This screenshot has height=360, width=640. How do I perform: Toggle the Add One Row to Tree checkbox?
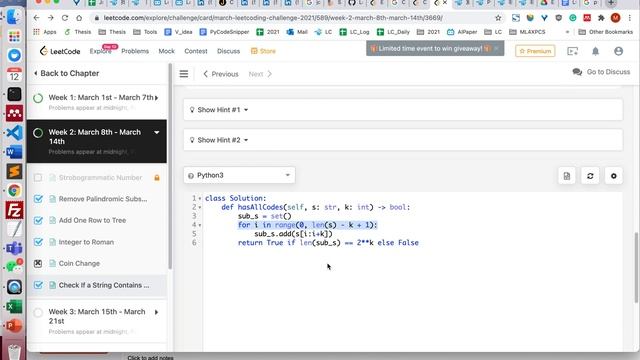click(38, 220)
